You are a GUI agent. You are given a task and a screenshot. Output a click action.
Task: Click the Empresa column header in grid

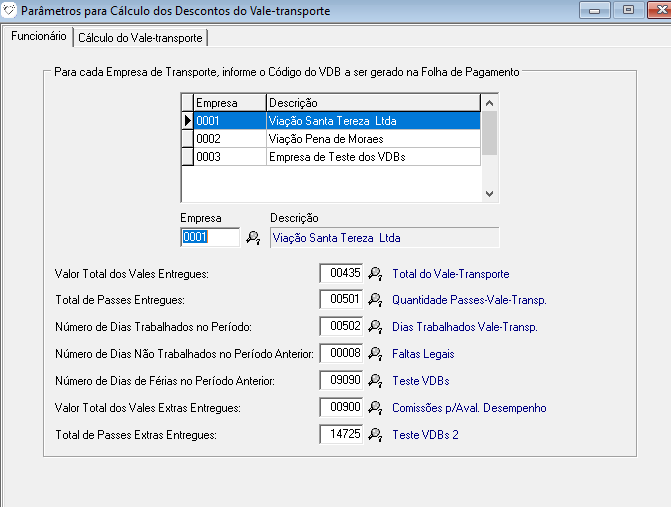[229, 103]
